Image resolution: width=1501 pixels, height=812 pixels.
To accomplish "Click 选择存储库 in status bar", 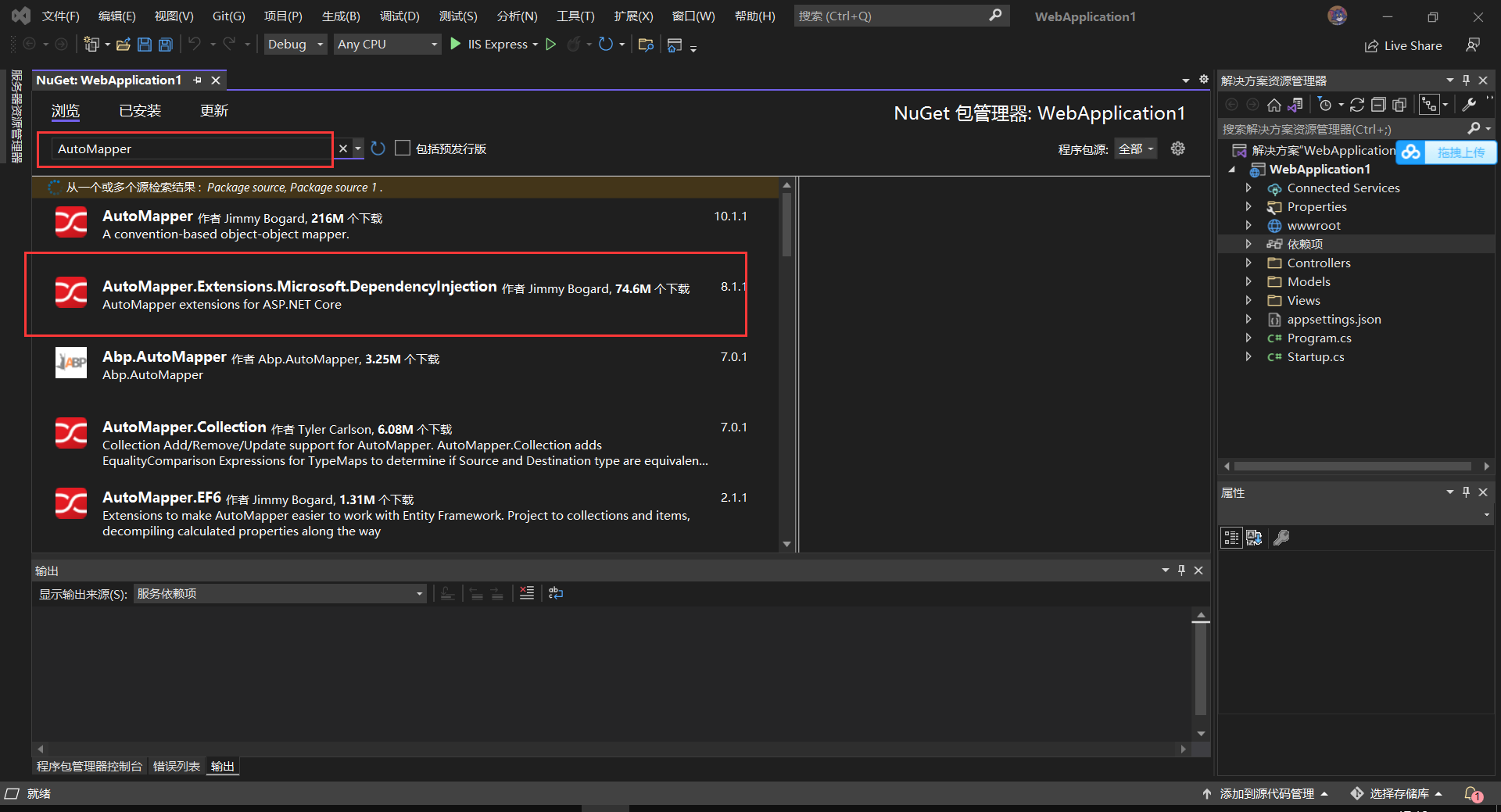I will [1396, 794].
